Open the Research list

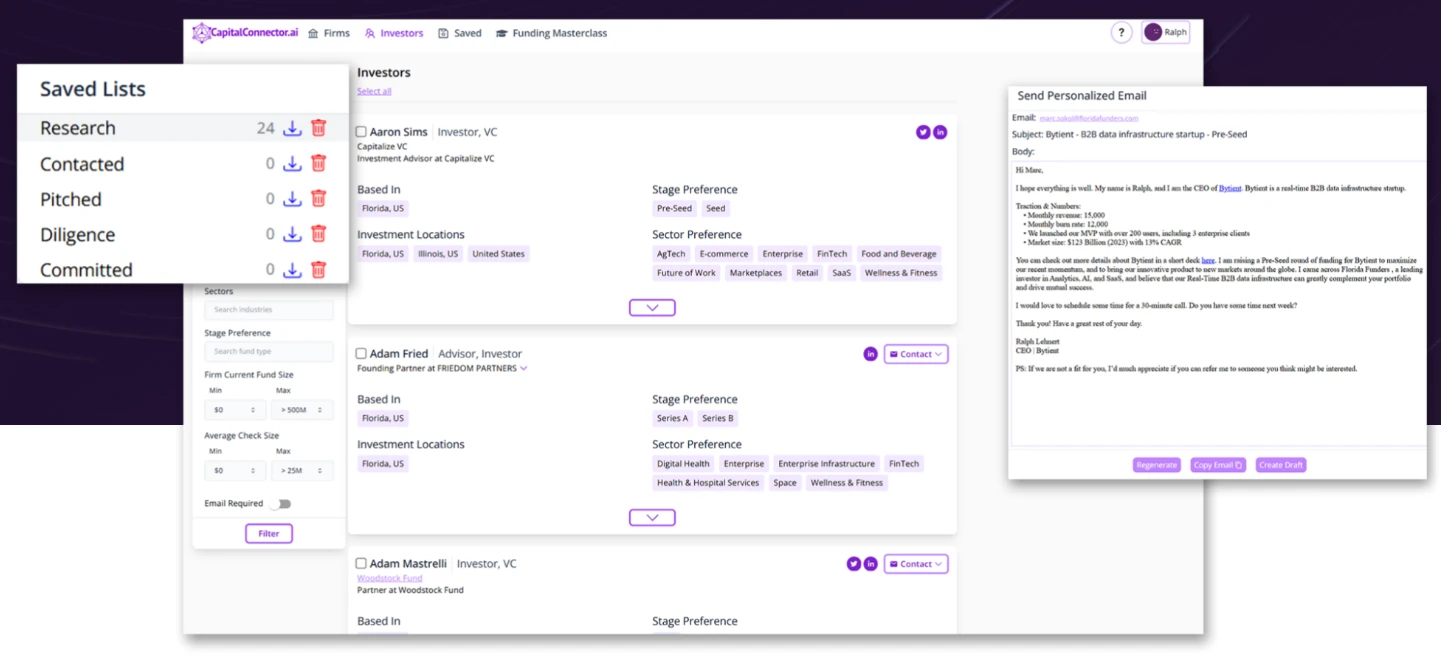pos(78,128)
